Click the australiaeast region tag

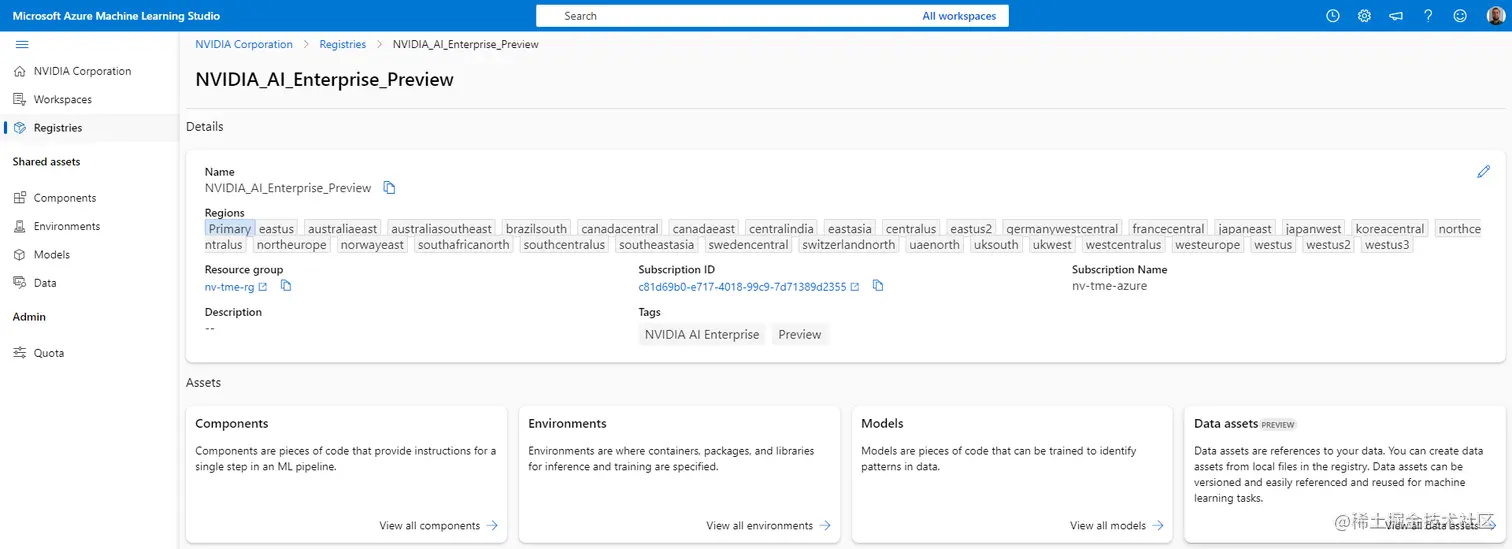point(343,229)
